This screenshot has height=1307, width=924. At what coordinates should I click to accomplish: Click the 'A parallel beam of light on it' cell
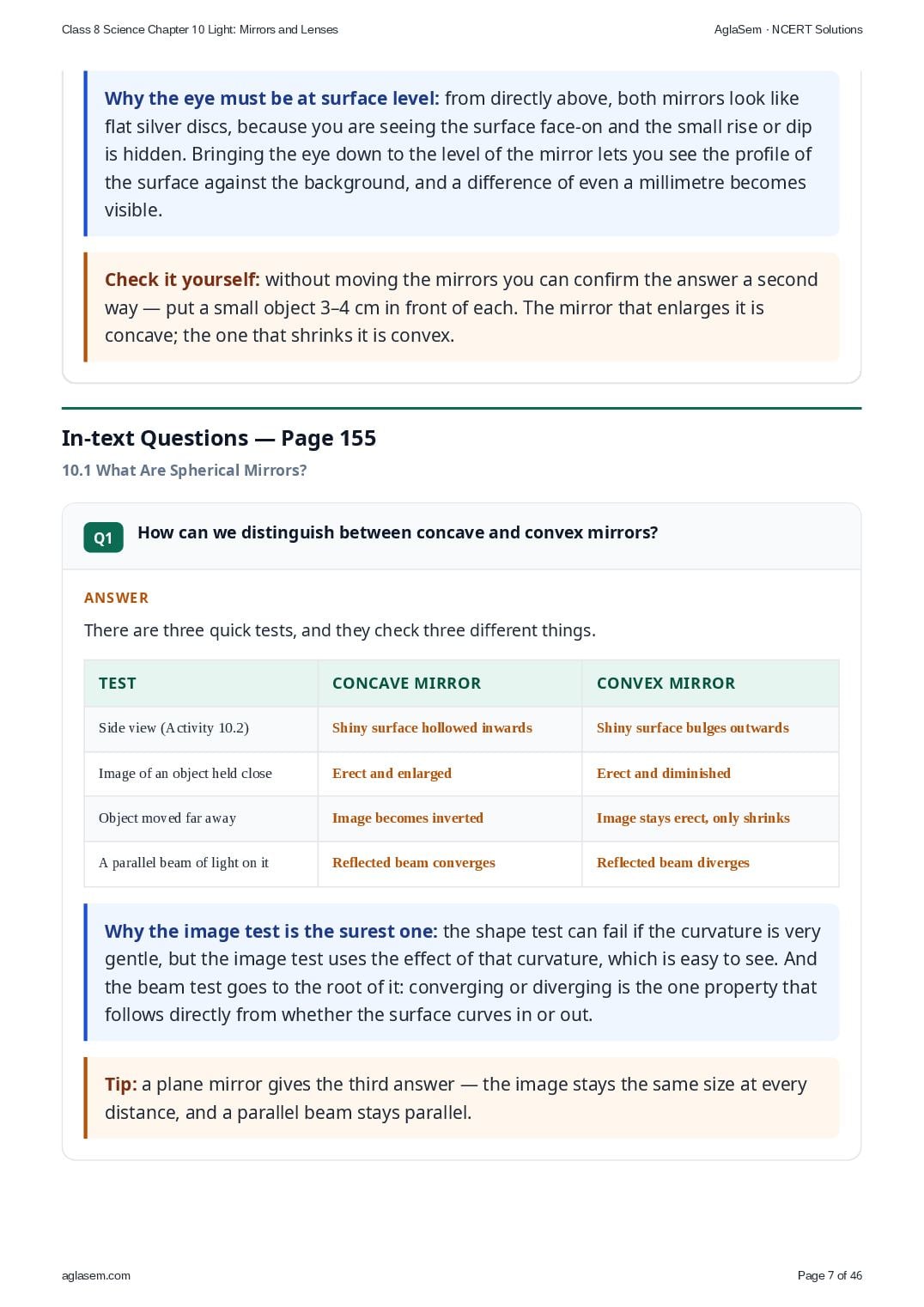[201, 863]
